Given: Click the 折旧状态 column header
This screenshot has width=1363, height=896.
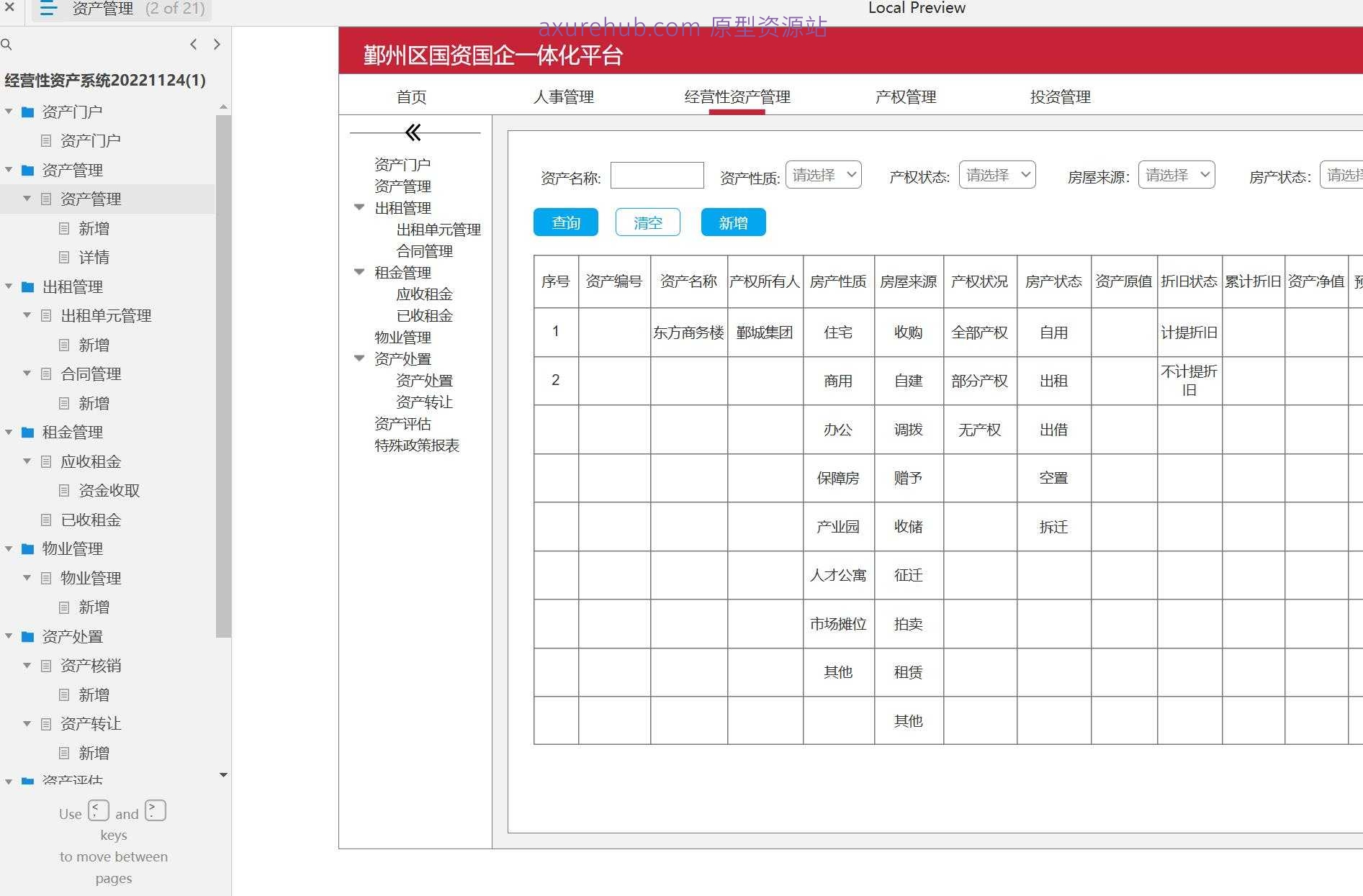Looking at the screenshot, I should tap(1189, 281).
